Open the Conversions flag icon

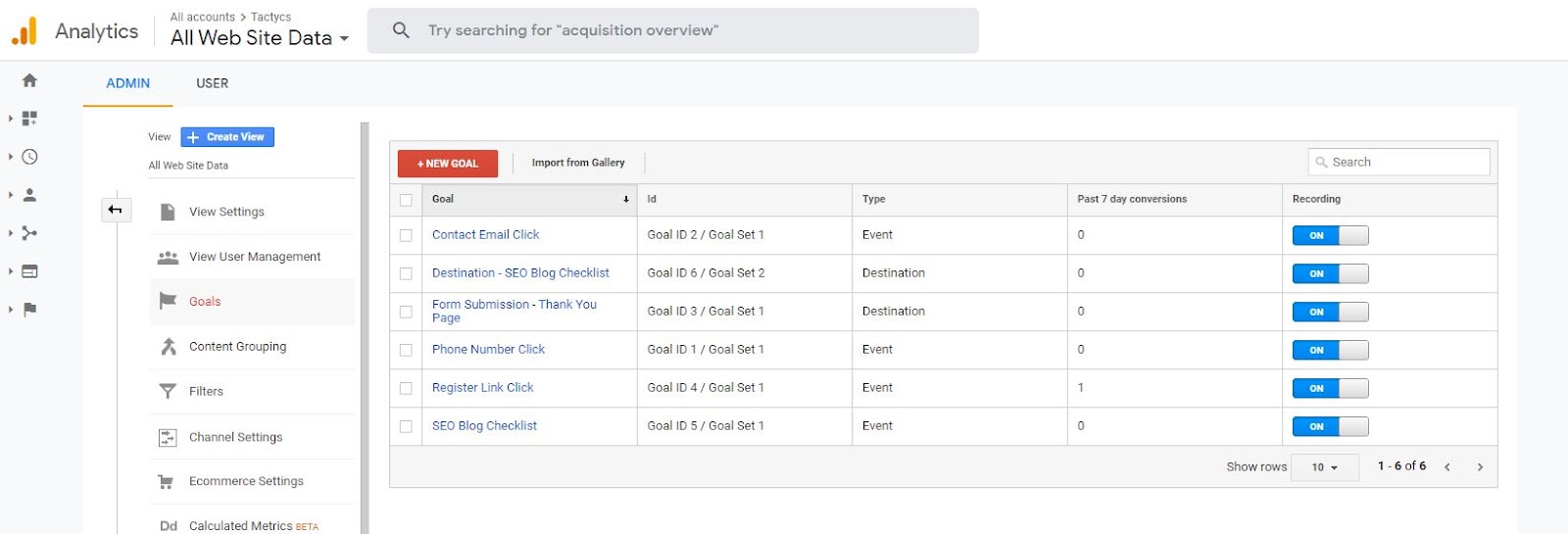(x=29, y=310)
